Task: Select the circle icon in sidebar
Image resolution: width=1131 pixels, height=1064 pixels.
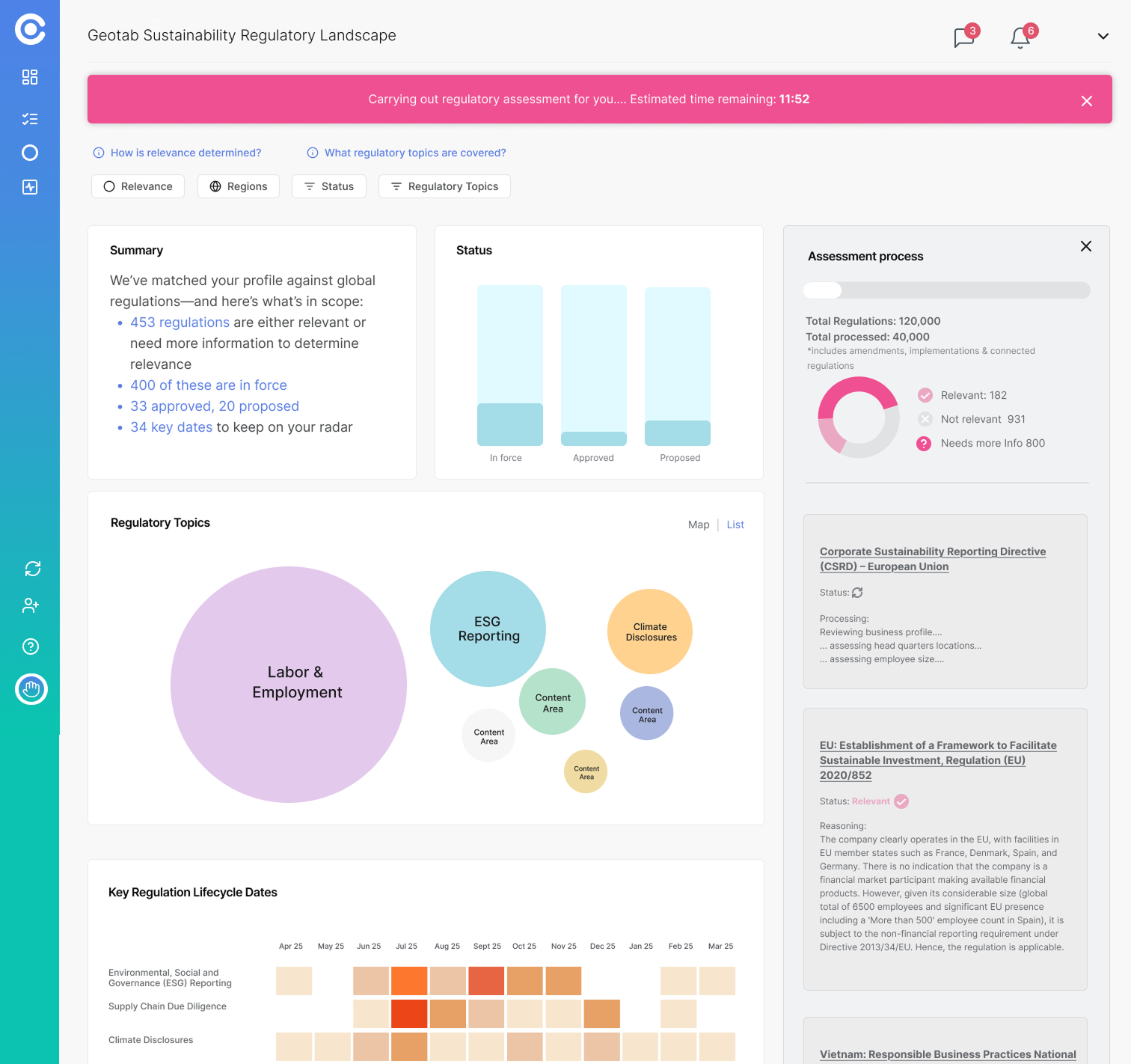Action: 30,153
